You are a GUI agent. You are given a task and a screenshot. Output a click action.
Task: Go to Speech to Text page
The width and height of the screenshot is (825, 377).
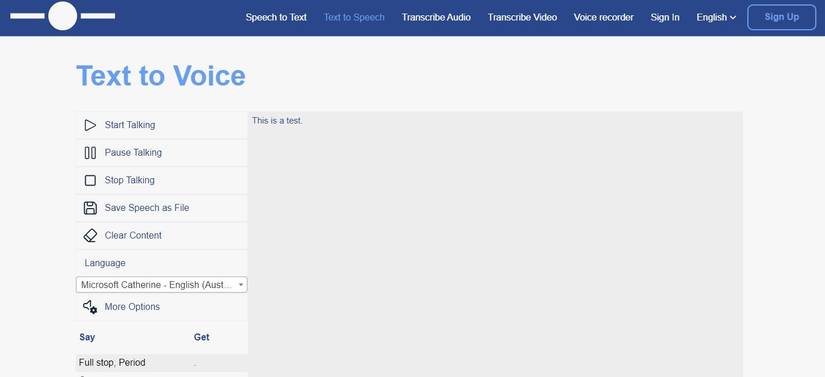point(276,17)
